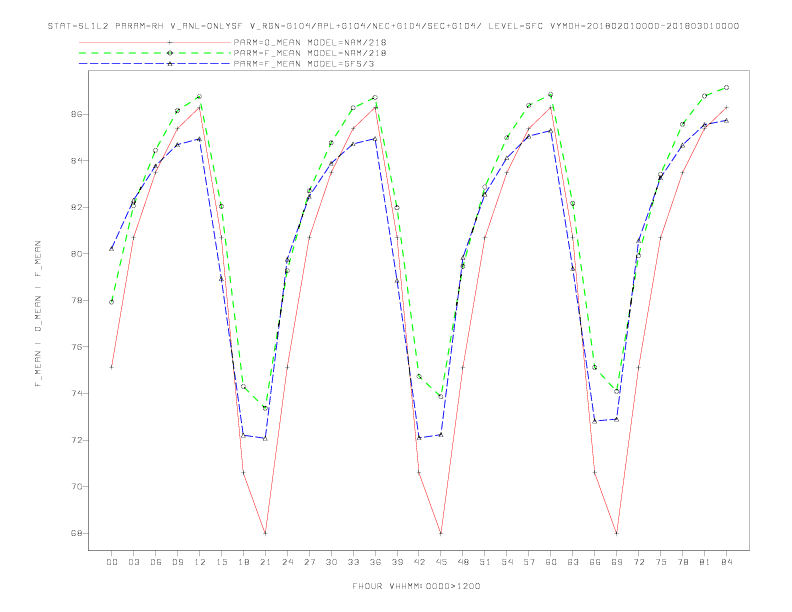
Task: Click x-axis tick label 63
Action: pos(573,562)
